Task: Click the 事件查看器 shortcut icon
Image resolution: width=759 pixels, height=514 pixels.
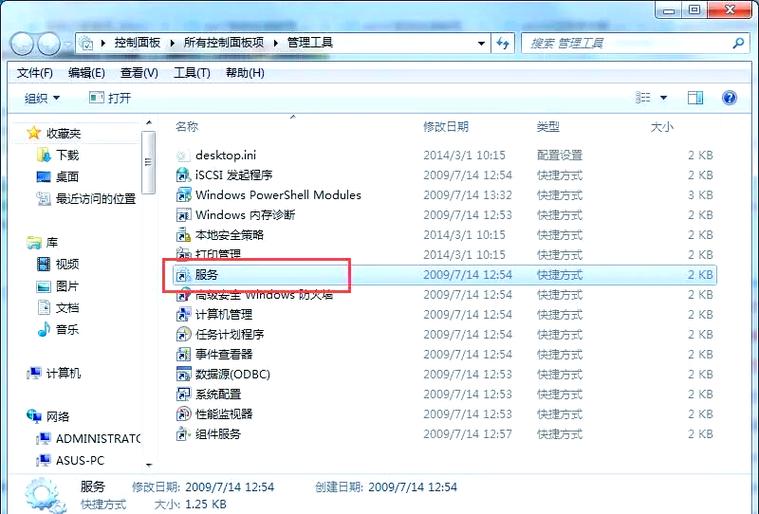Action: 183,354
